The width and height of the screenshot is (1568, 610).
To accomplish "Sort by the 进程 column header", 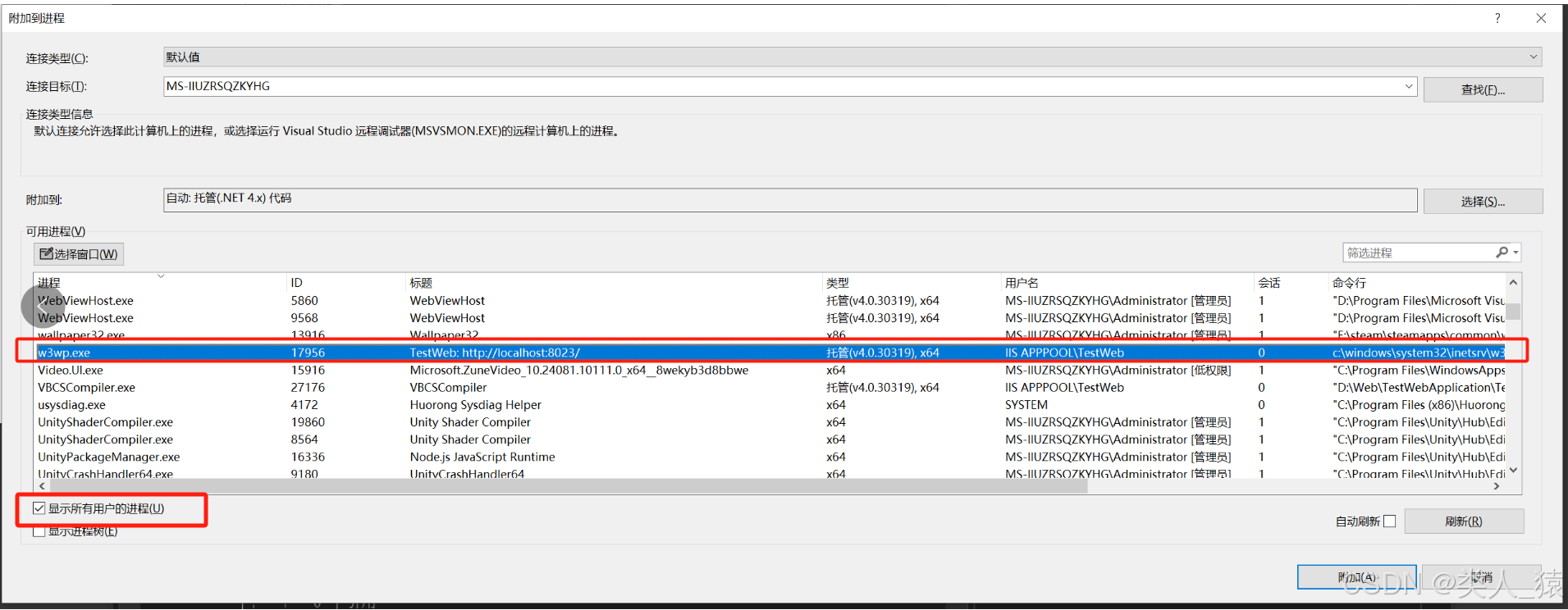I will pos(160,282).
